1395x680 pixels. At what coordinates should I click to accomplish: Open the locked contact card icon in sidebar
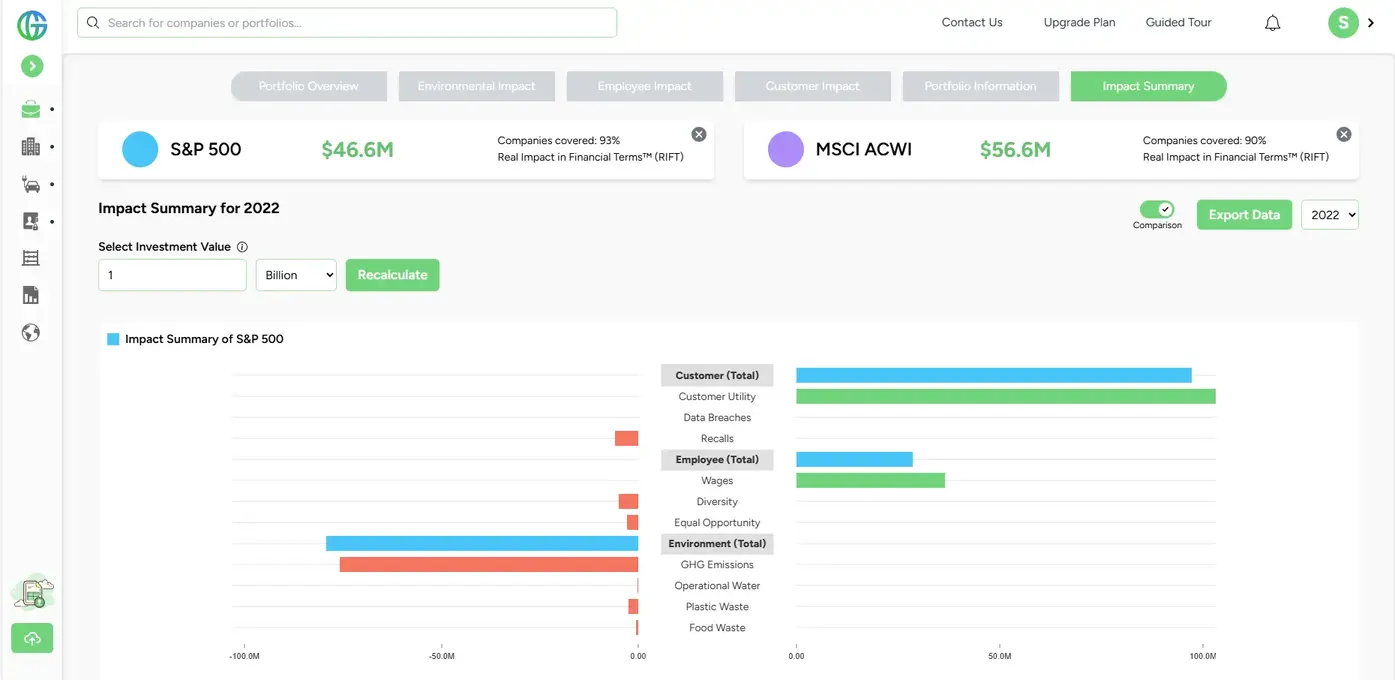(x=31, y=221)
